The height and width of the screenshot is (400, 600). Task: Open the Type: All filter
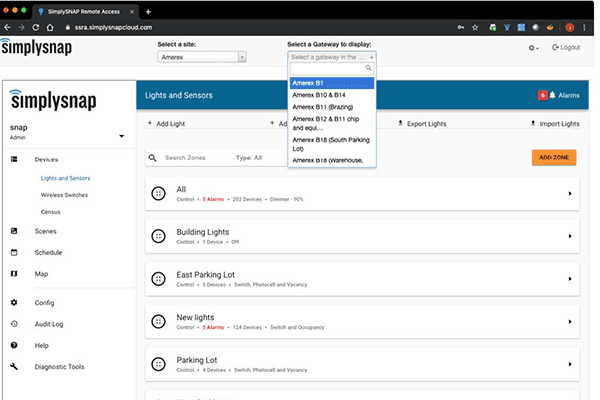[x=249, y=158]
